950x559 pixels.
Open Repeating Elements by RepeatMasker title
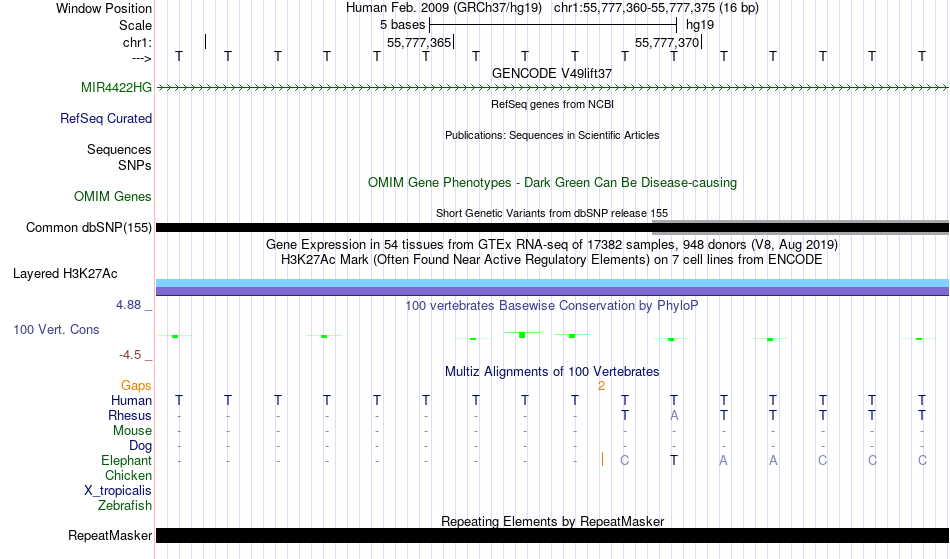tap(553, 521)
